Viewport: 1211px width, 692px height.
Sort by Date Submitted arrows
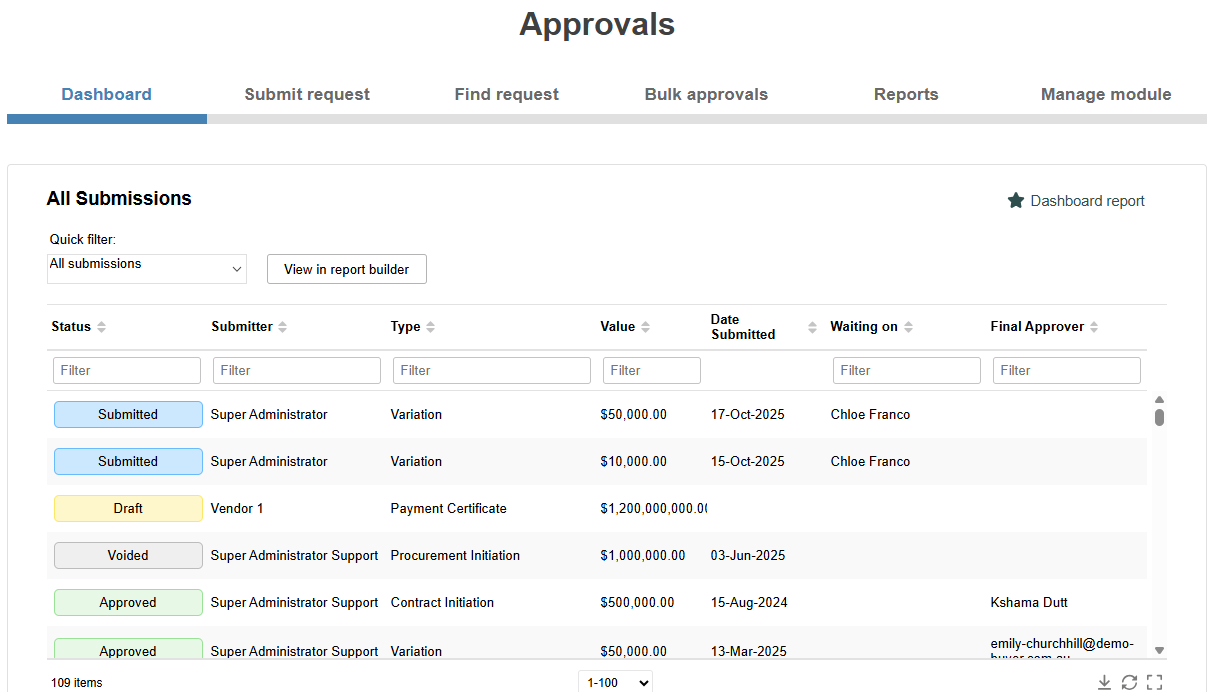coord(812,327)
